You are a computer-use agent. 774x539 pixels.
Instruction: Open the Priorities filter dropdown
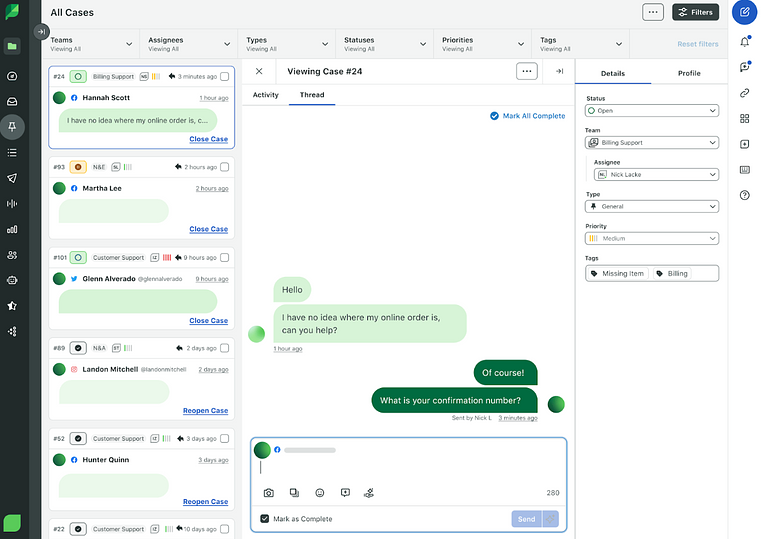coord(483,44)
